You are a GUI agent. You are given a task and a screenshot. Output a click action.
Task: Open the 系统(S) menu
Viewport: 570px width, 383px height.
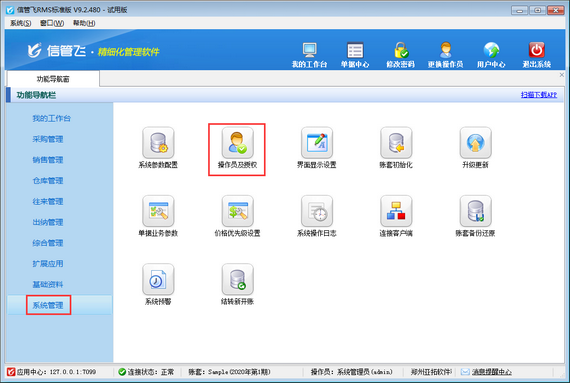tap(20, 23)
